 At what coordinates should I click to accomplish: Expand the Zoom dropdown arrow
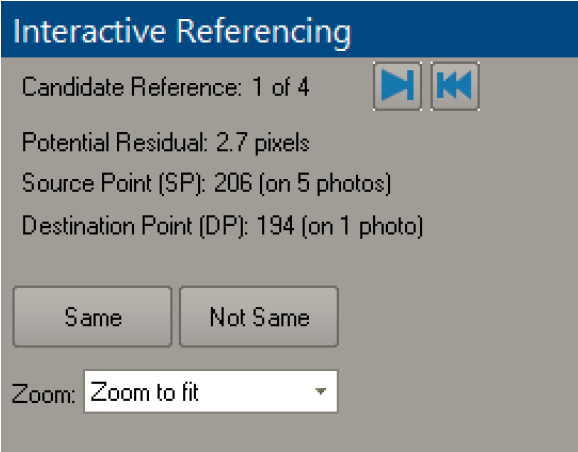coord(320,391)
